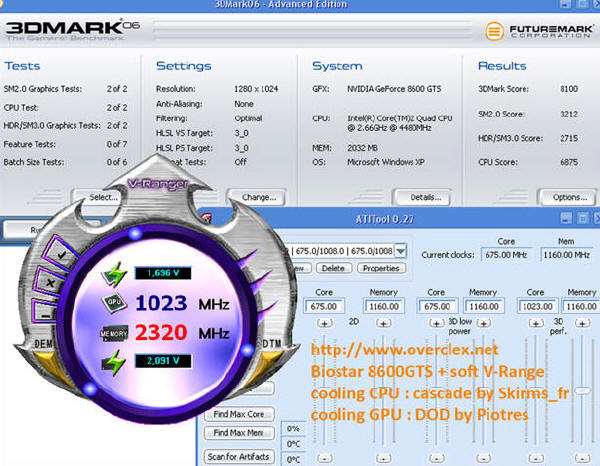600x466 pixels.
Task: Click the NVIDIA GeForce 8600 GTS text
Action: coord(394,89)
